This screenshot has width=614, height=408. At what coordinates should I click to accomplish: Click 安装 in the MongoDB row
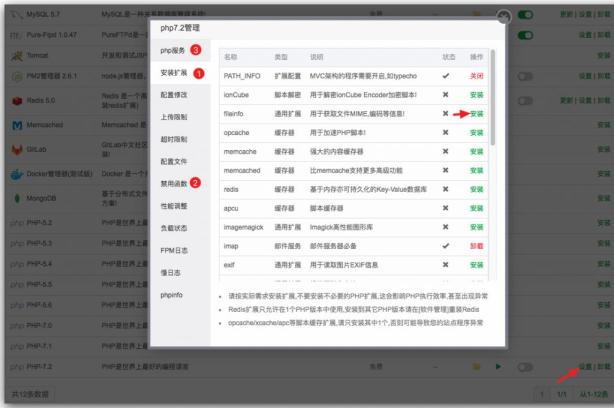[604, 199]
